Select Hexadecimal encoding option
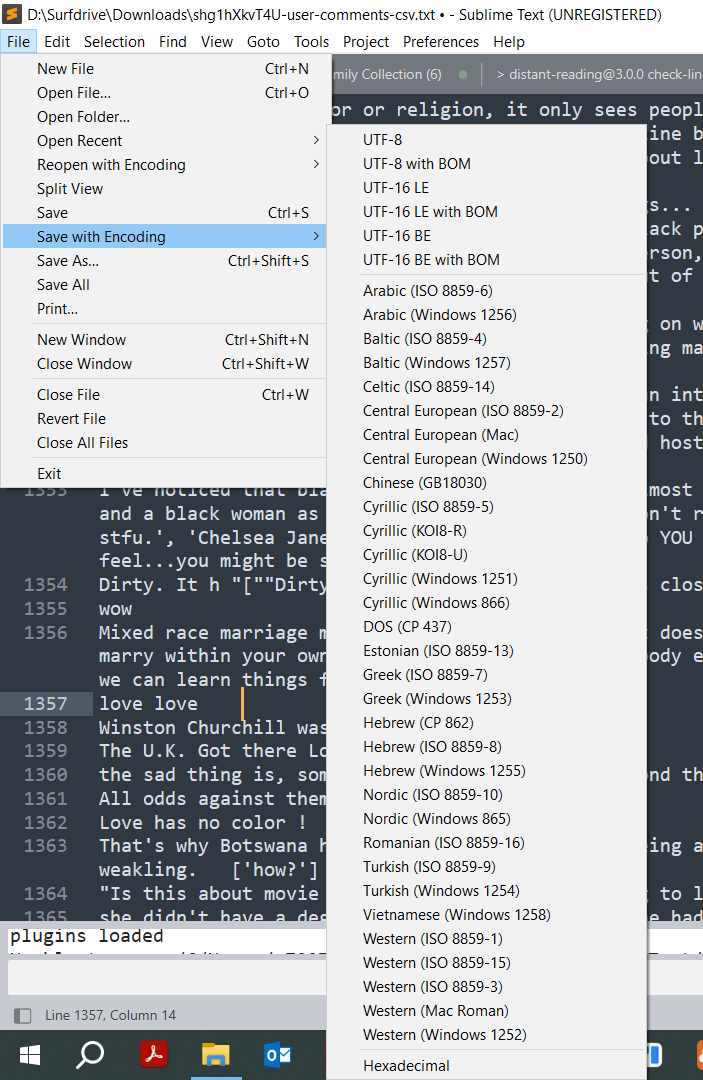This screenshot has height=1080, width=703. [487, 1066]
